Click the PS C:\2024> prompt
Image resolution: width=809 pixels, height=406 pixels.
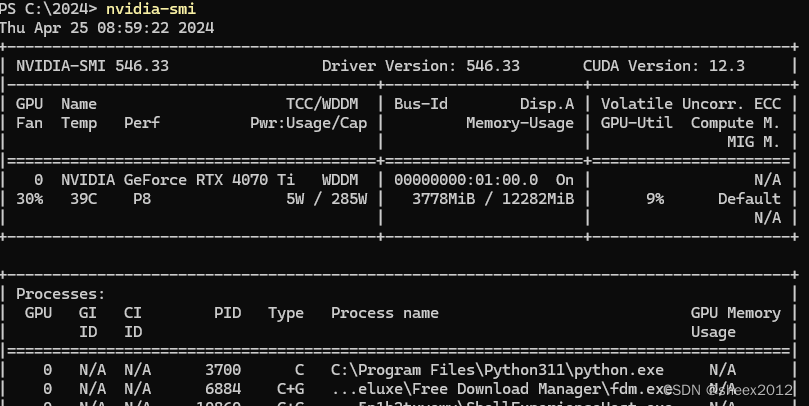click(x=46, y=9)
